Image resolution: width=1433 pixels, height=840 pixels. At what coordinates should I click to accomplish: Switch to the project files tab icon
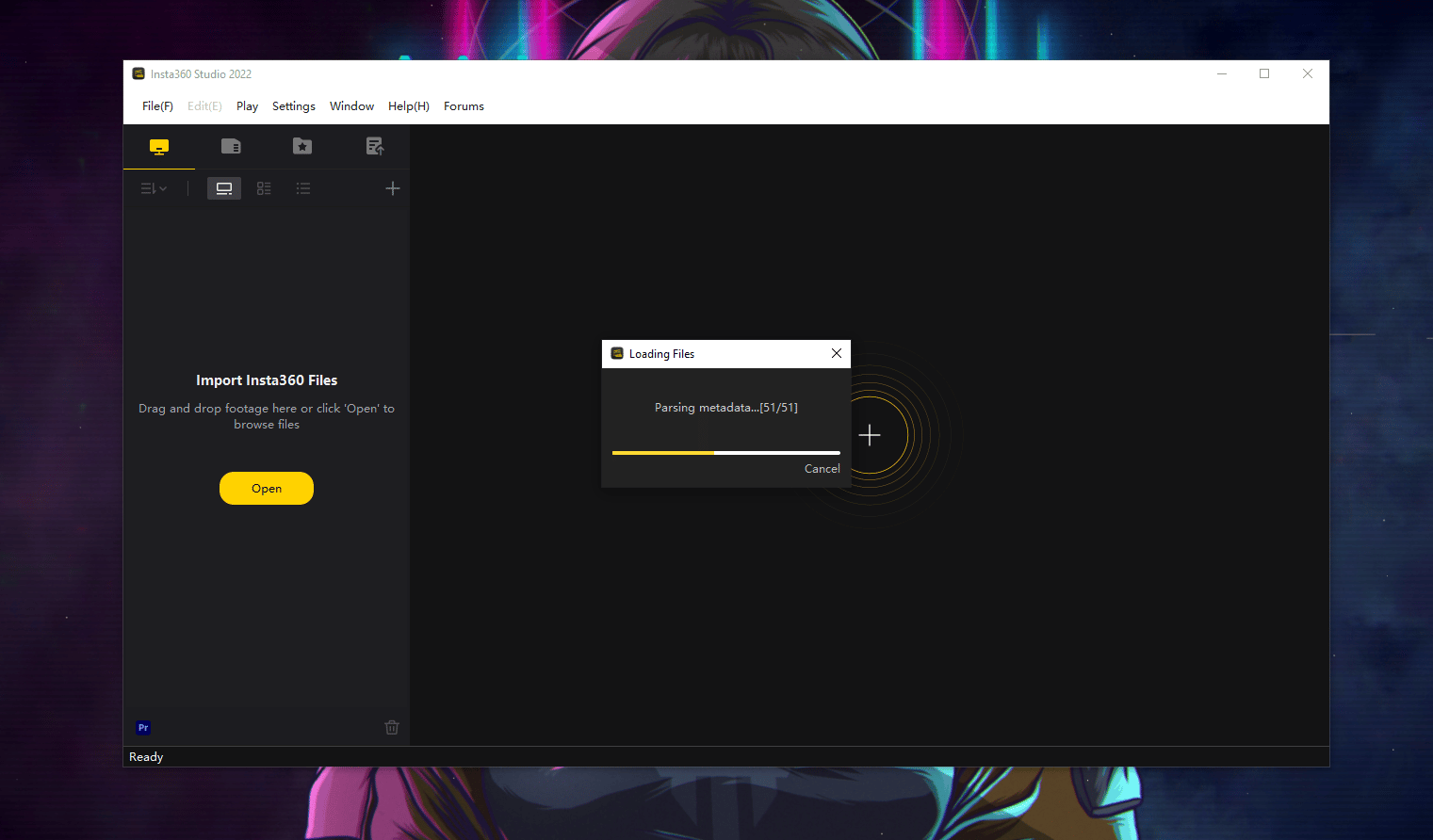tap(231, 146)
